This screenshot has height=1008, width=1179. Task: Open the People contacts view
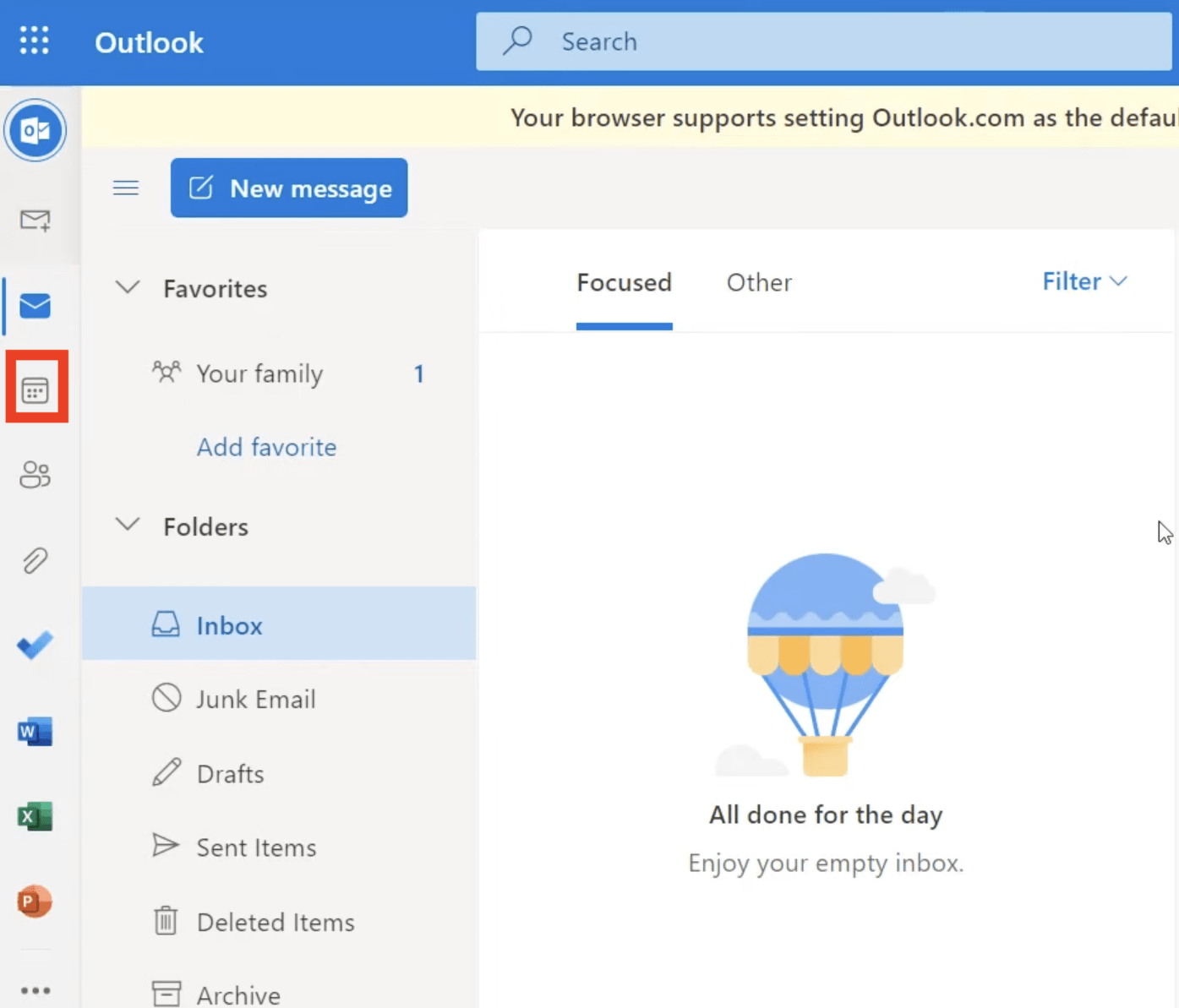[35, 474]
